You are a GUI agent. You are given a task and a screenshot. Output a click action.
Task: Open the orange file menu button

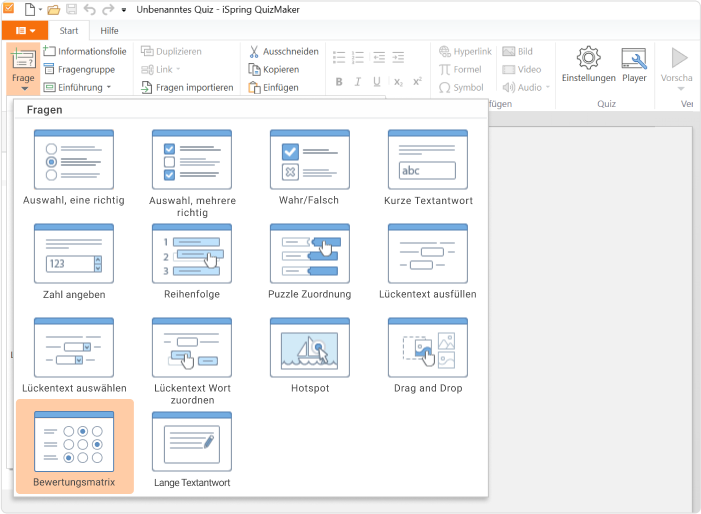[25, 30]
